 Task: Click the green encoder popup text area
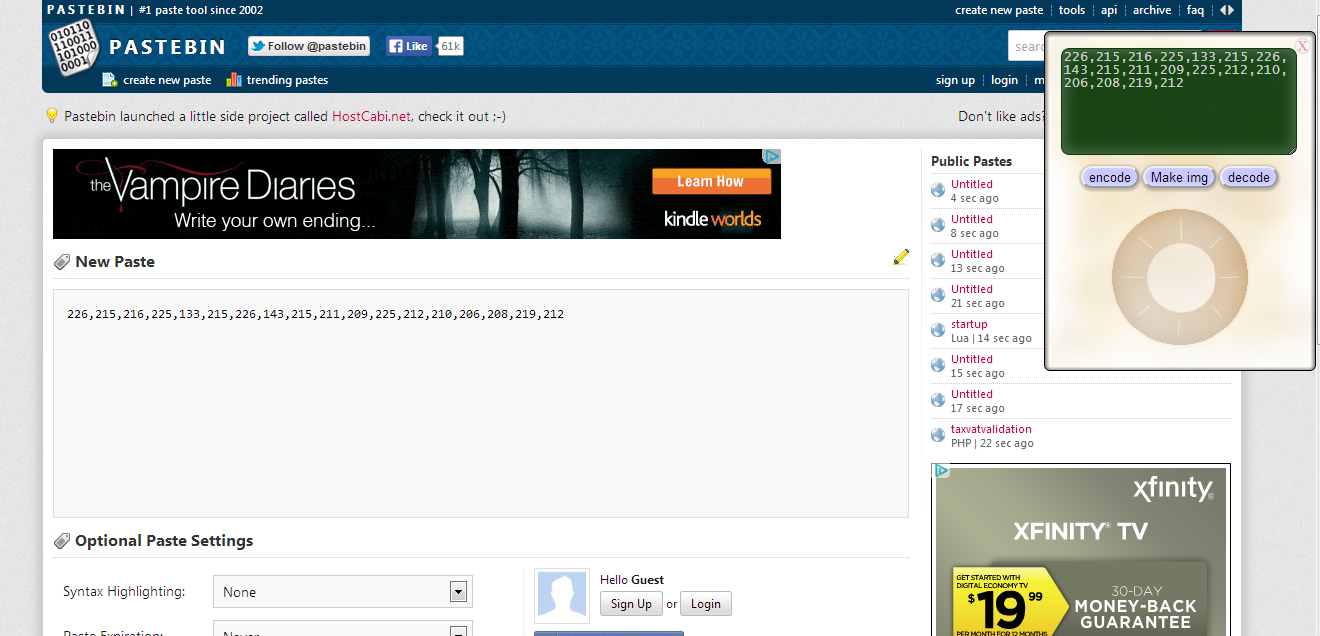point(1178,101)
